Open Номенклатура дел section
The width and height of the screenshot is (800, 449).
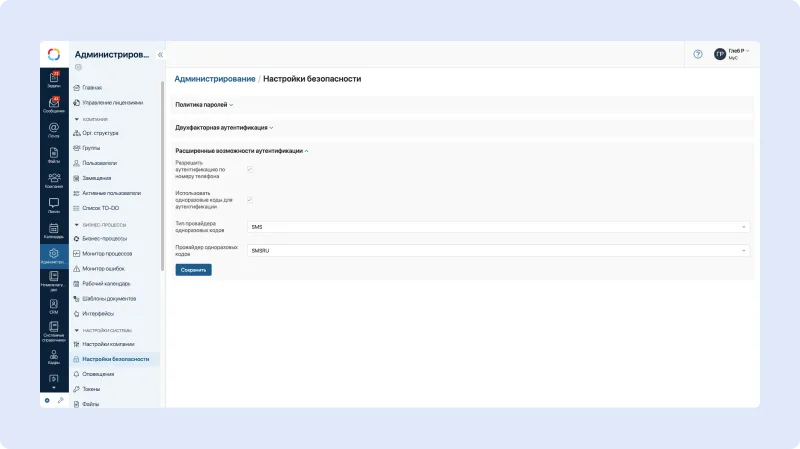54,281
